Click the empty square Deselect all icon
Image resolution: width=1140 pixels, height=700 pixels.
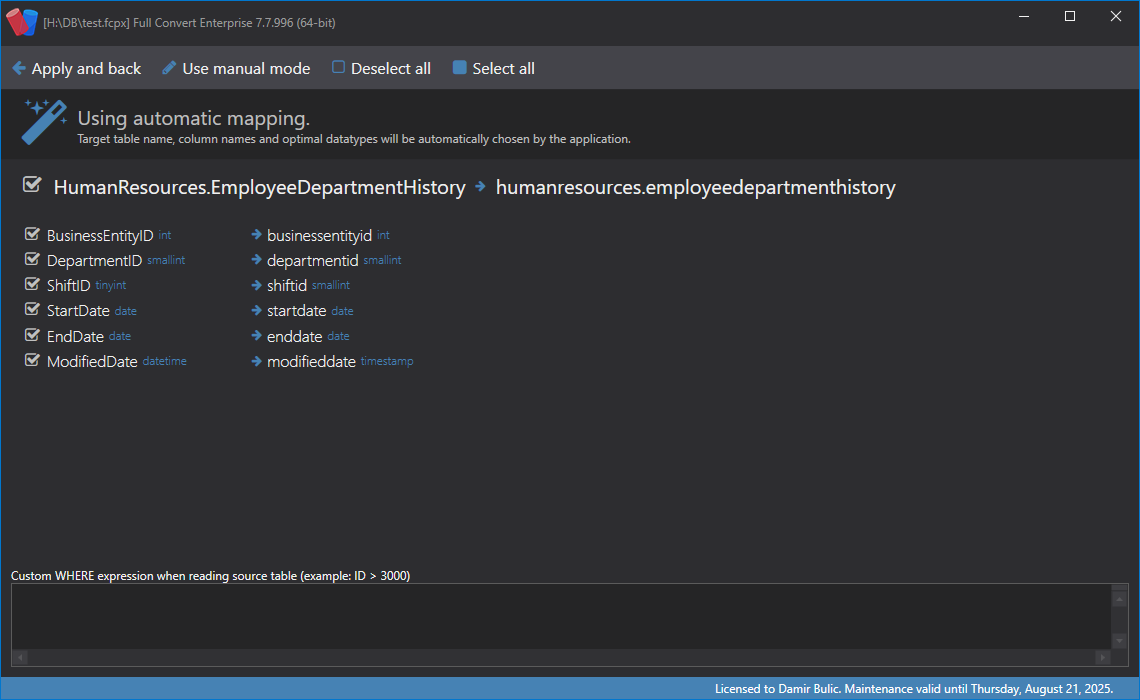pos(339,68)
